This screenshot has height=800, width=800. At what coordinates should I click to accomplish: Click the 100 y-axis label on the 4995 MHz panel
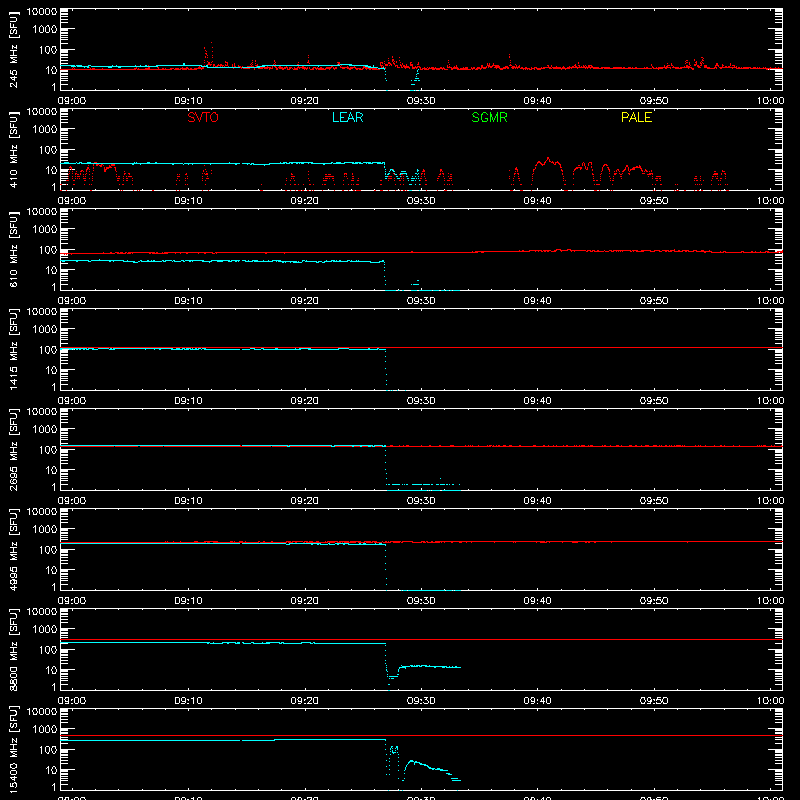coord(48,549)
